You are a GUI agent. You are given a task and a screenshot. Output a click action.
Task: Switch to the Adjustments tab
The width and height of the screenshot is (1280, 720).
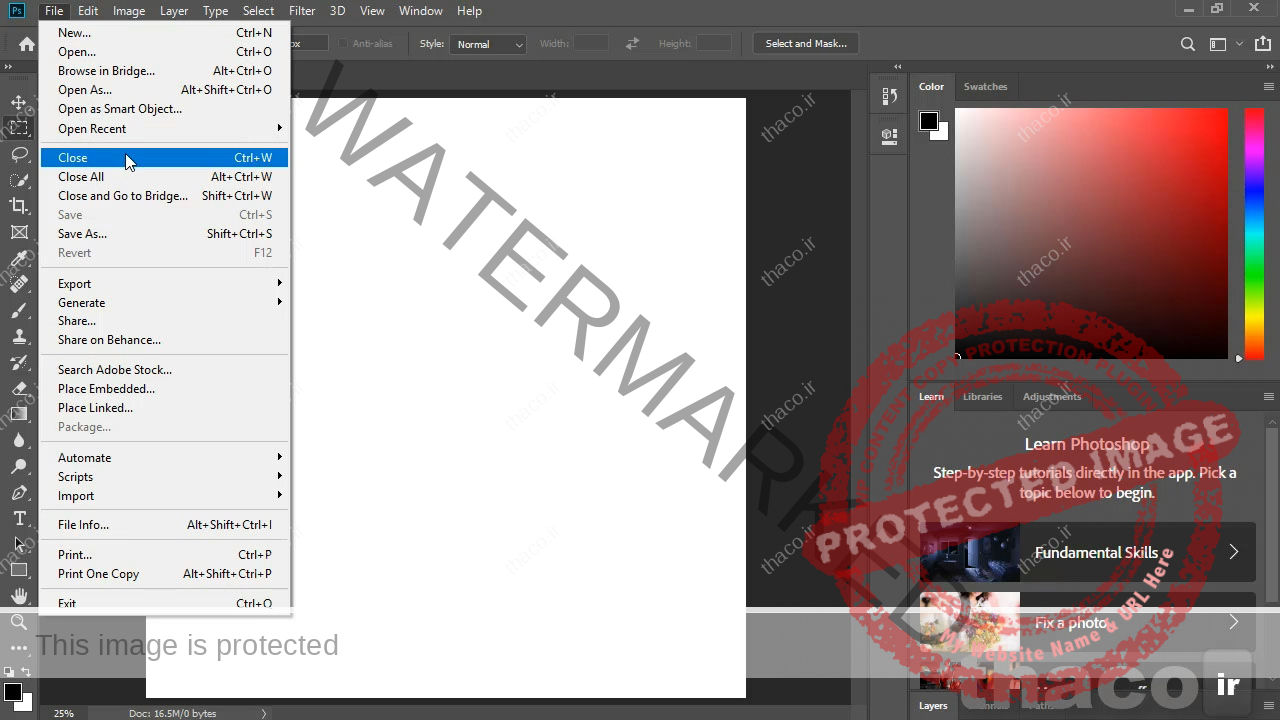point(1051,397)
